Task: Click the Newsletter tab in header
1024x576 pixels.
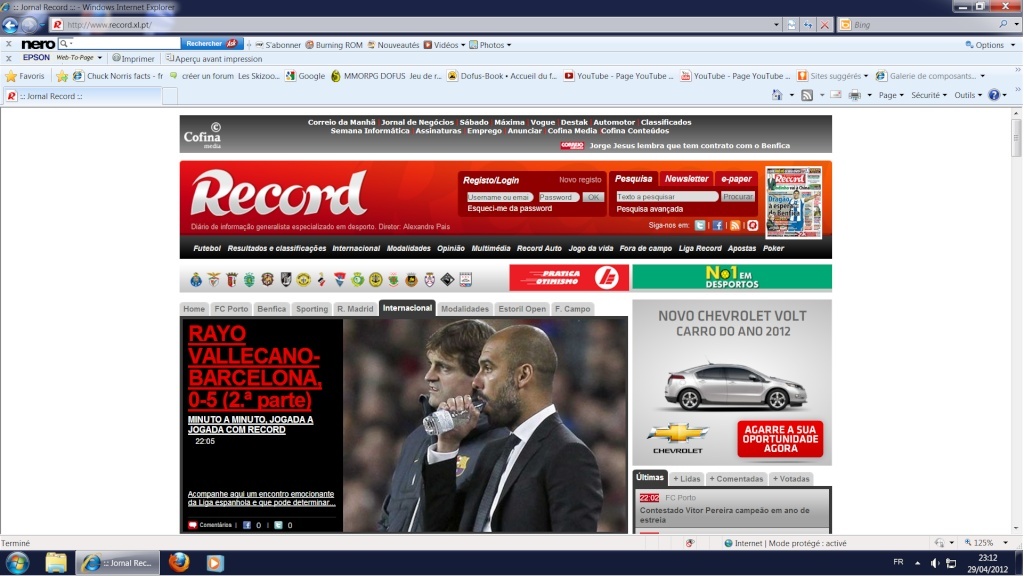Action: click(686, 179)
